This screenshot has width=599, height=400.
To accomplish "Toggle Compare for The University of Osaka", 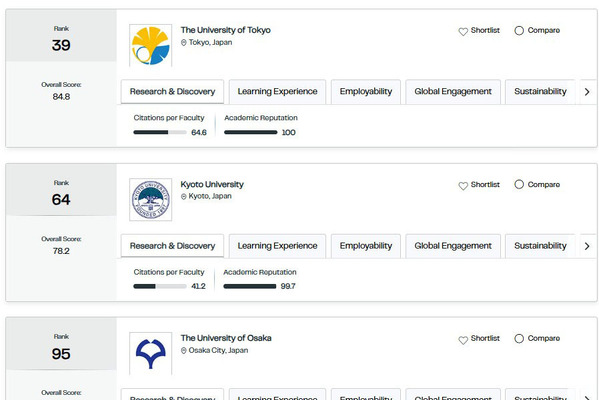I will [519, 338].
